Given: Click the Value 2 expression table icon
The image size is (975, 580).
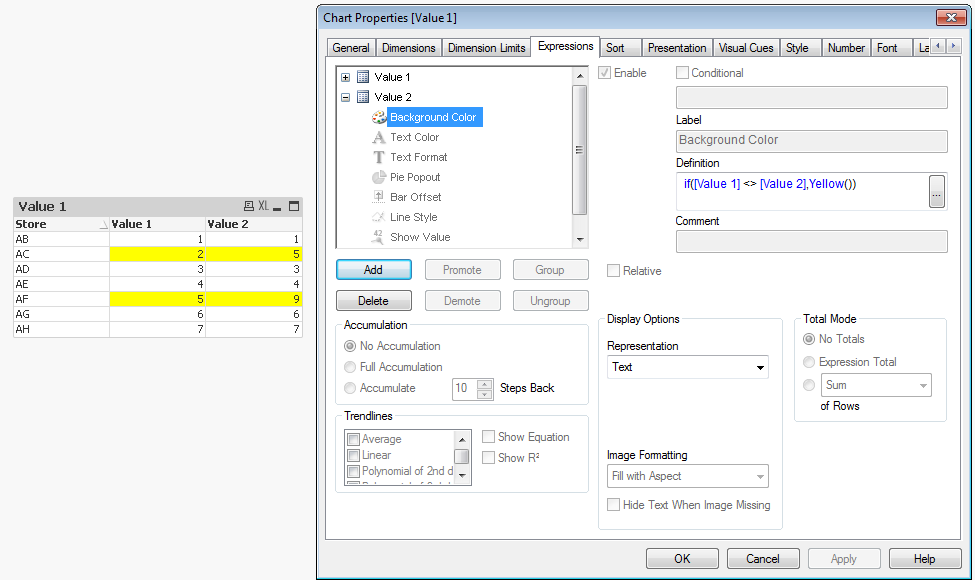Looking at the screenshot, I should (363, 97).
